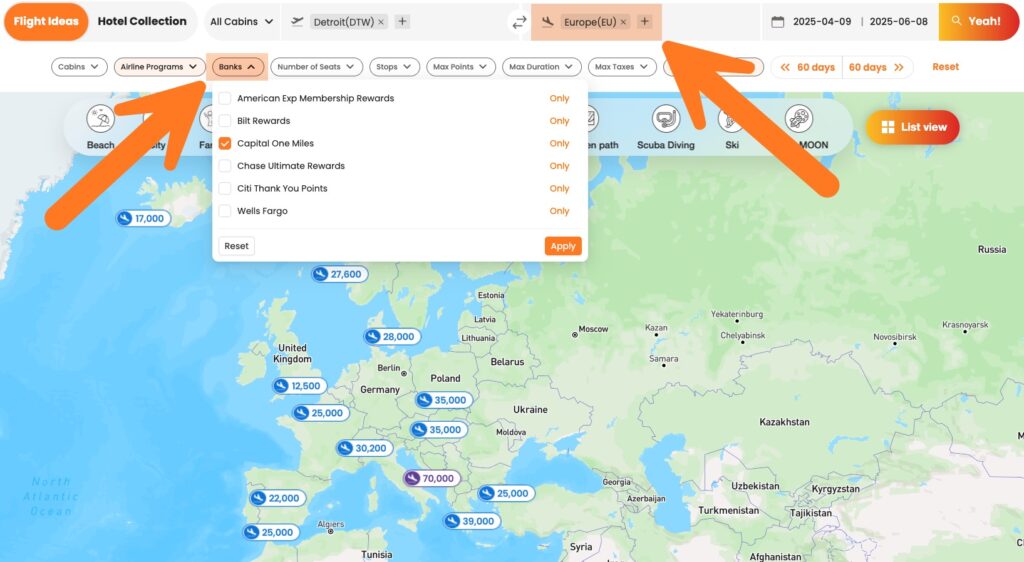The width and height of the screenshot is (1024, 562).
Task: Switch to the Flight Ideas tab
Action: [46, 22]
